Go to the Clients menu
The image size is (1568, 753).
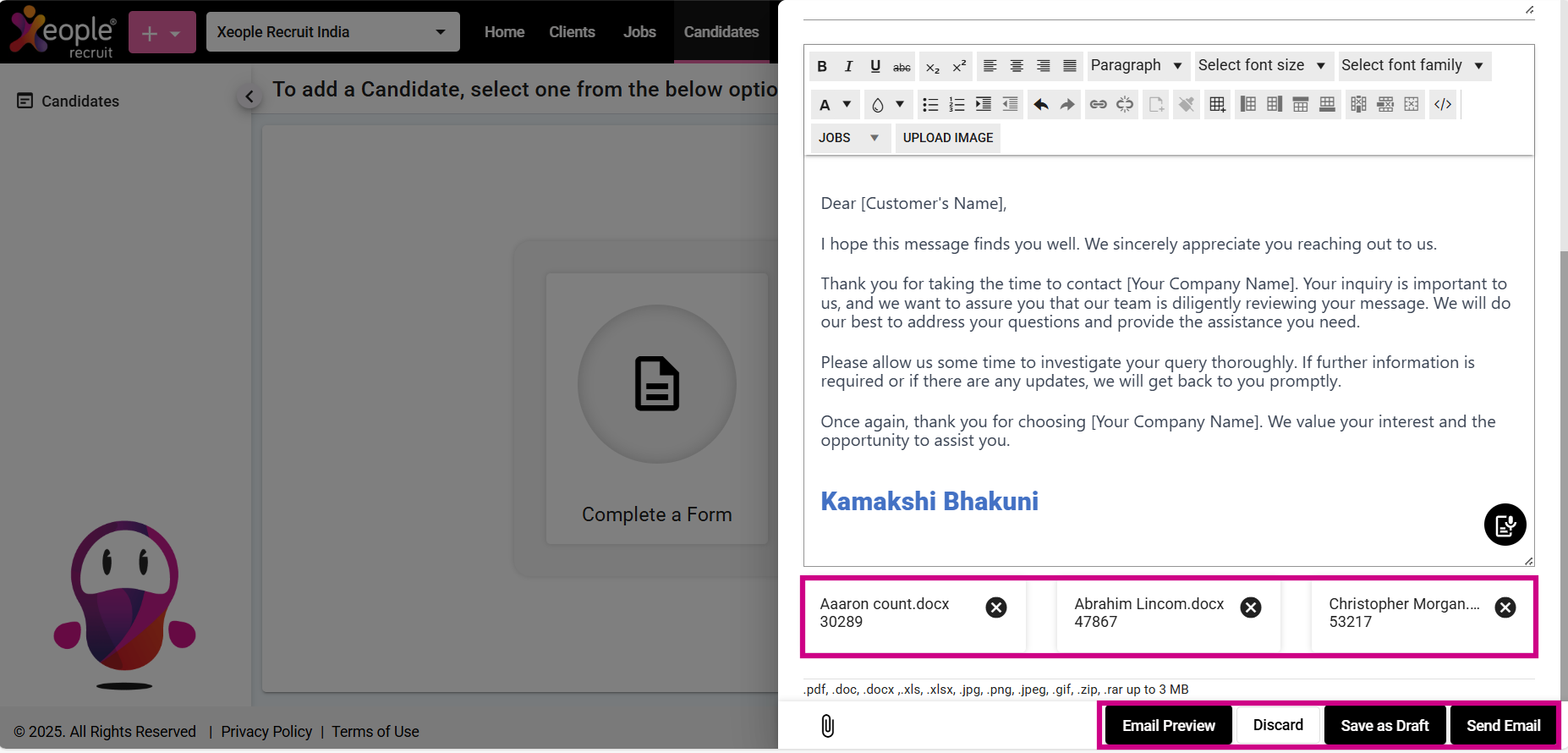point(572,32)
